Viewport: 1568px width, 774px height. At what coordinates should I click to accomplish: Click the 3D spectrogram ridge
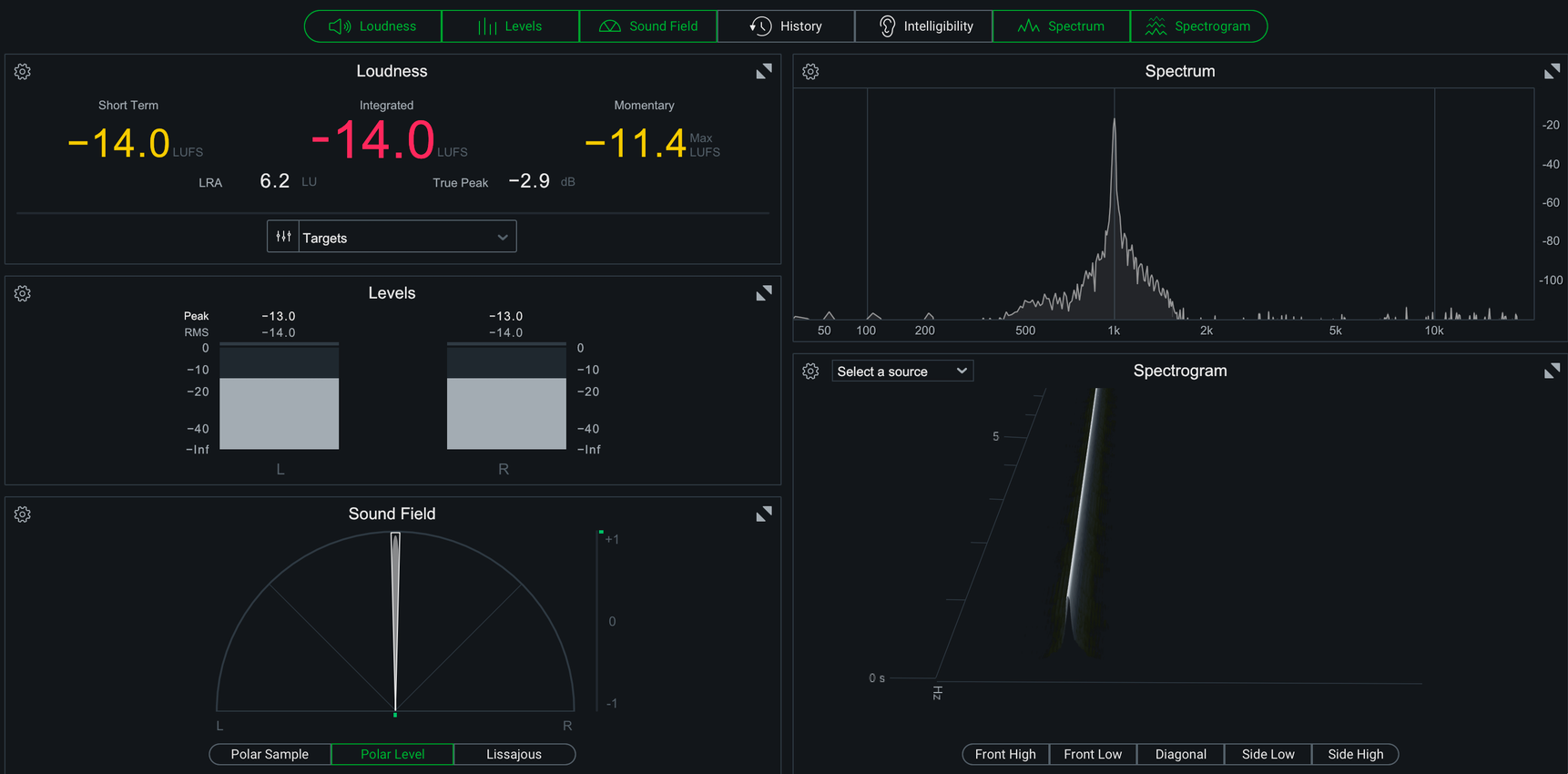coord(1084,519)
